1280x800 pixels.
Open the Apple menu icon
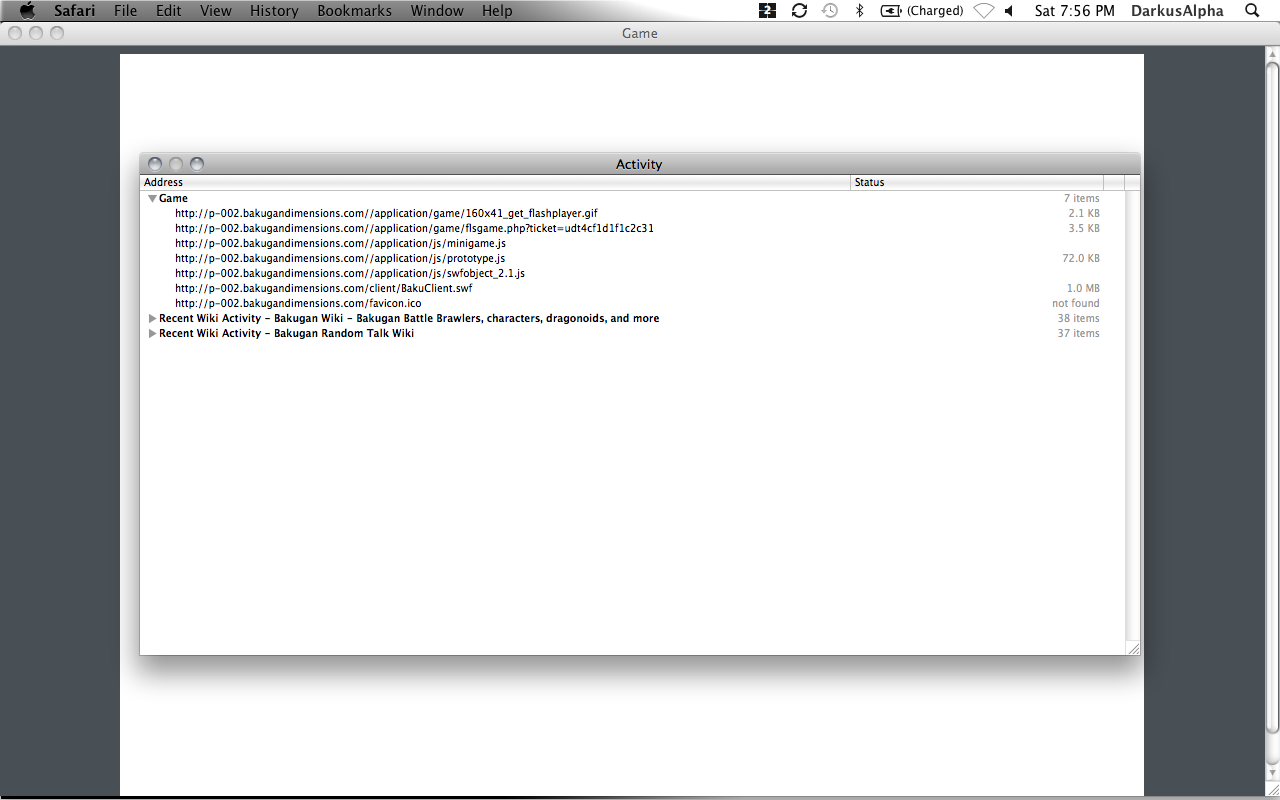coord(27,11)
